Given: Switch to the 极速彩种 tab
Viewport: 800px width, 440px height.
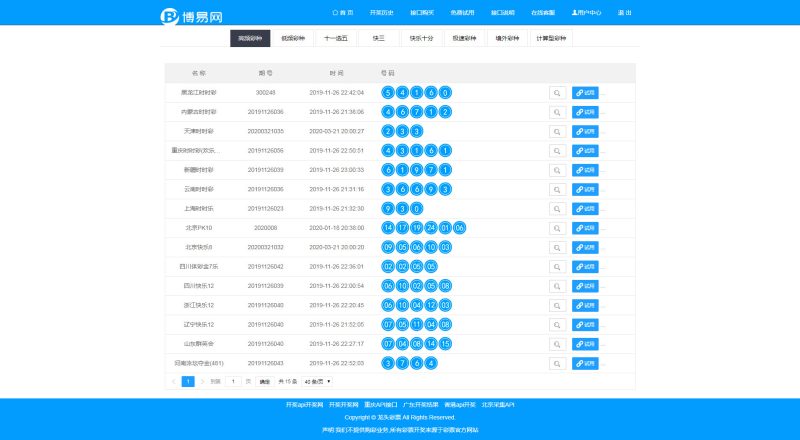Looking at the screenshot, I should (464, 38).
